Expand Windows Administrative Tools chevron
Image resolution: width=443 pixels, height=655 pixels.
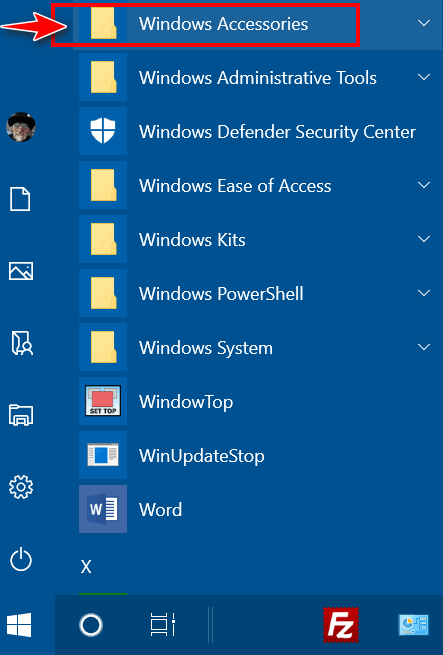pyautogui.click(x=424, y=77)
